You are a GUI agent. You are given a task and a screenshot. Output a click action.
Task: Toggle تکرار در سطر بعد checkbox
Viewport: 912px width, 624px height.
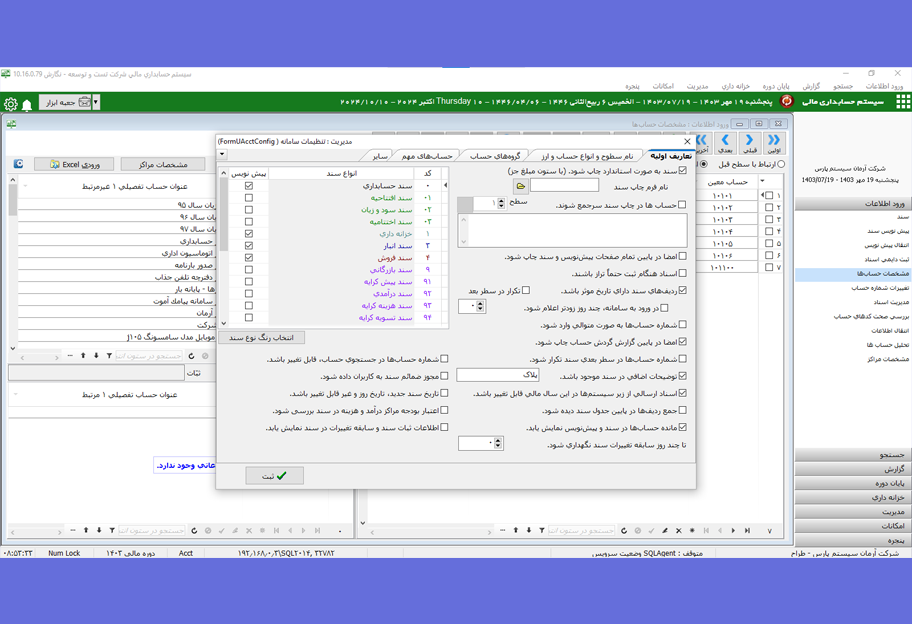coord(526,290)
